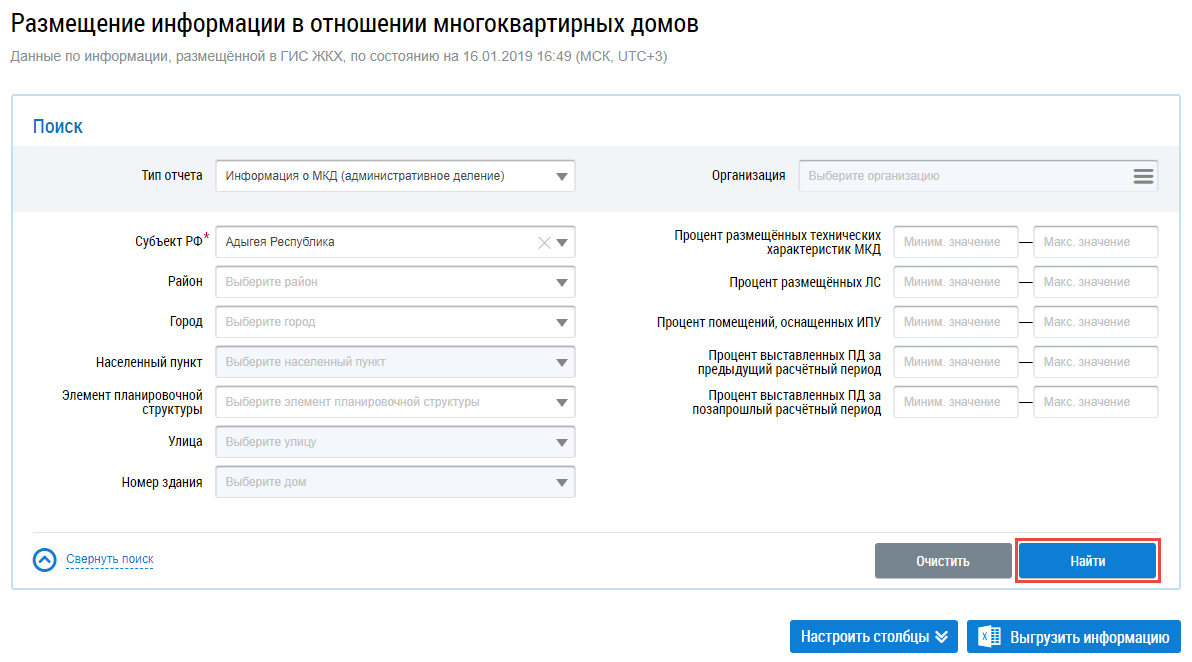
Task: Click maximum field for ПД позапрошлый период
Action: (1095, 402)
